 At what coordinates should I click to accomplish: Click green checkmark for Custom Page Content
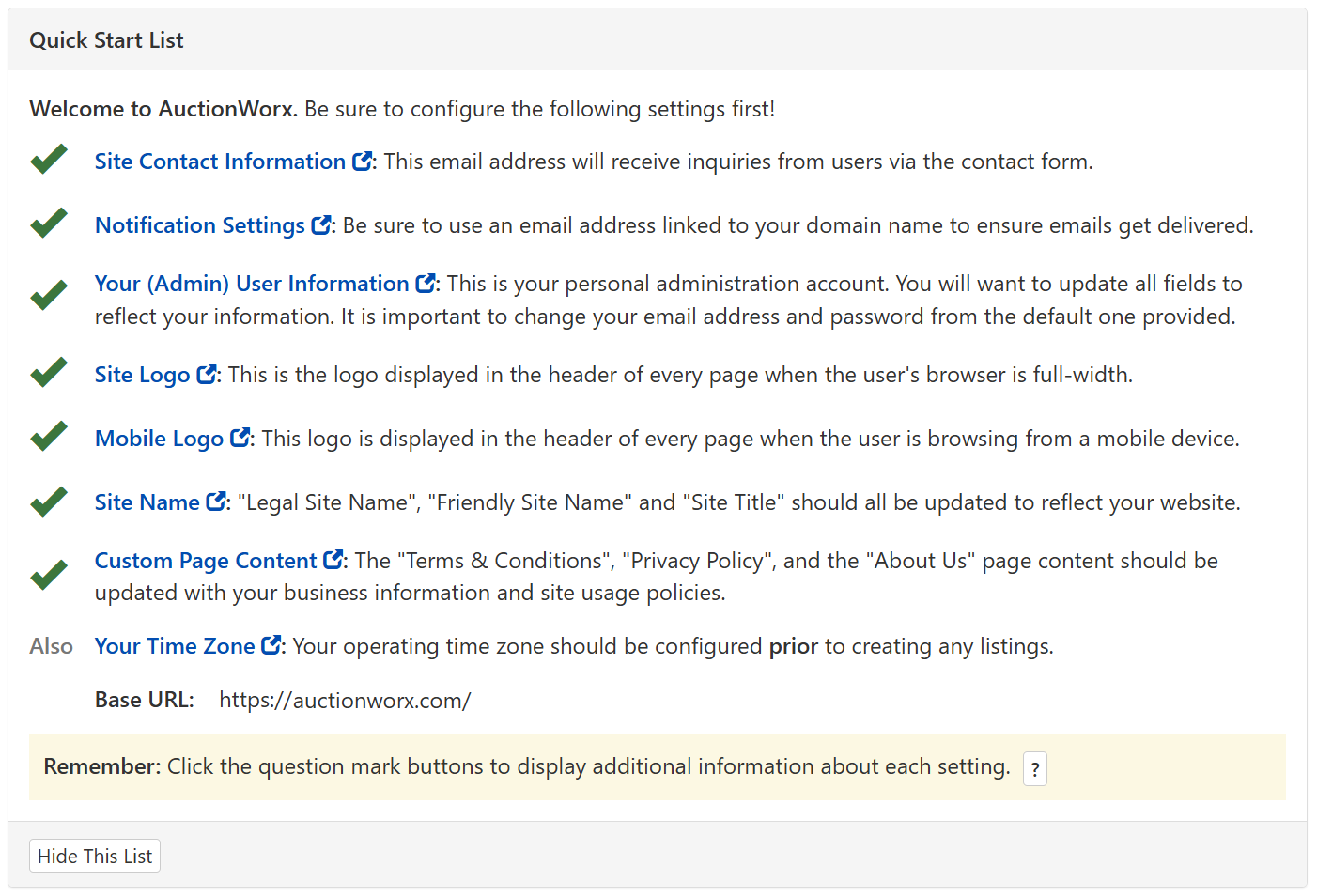click(49, 575)
